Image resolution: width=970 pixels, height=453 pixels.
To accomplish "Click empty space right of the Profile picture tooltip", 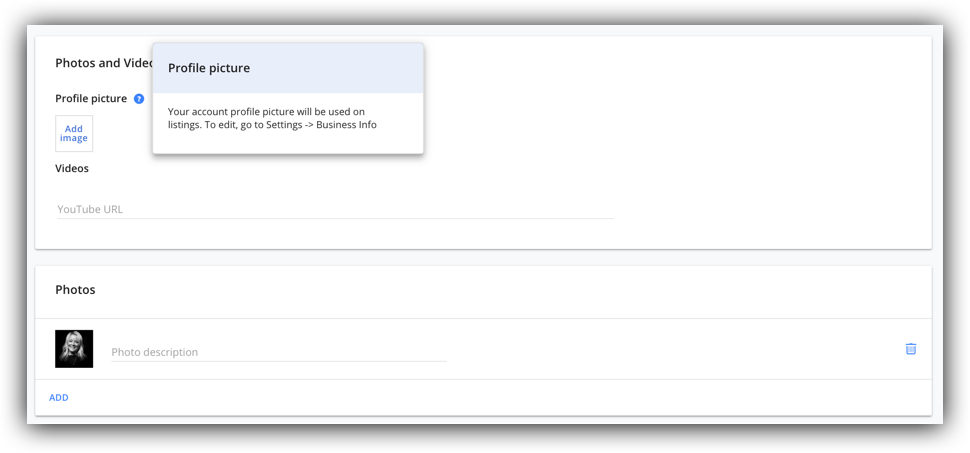I will pos(674,99).
